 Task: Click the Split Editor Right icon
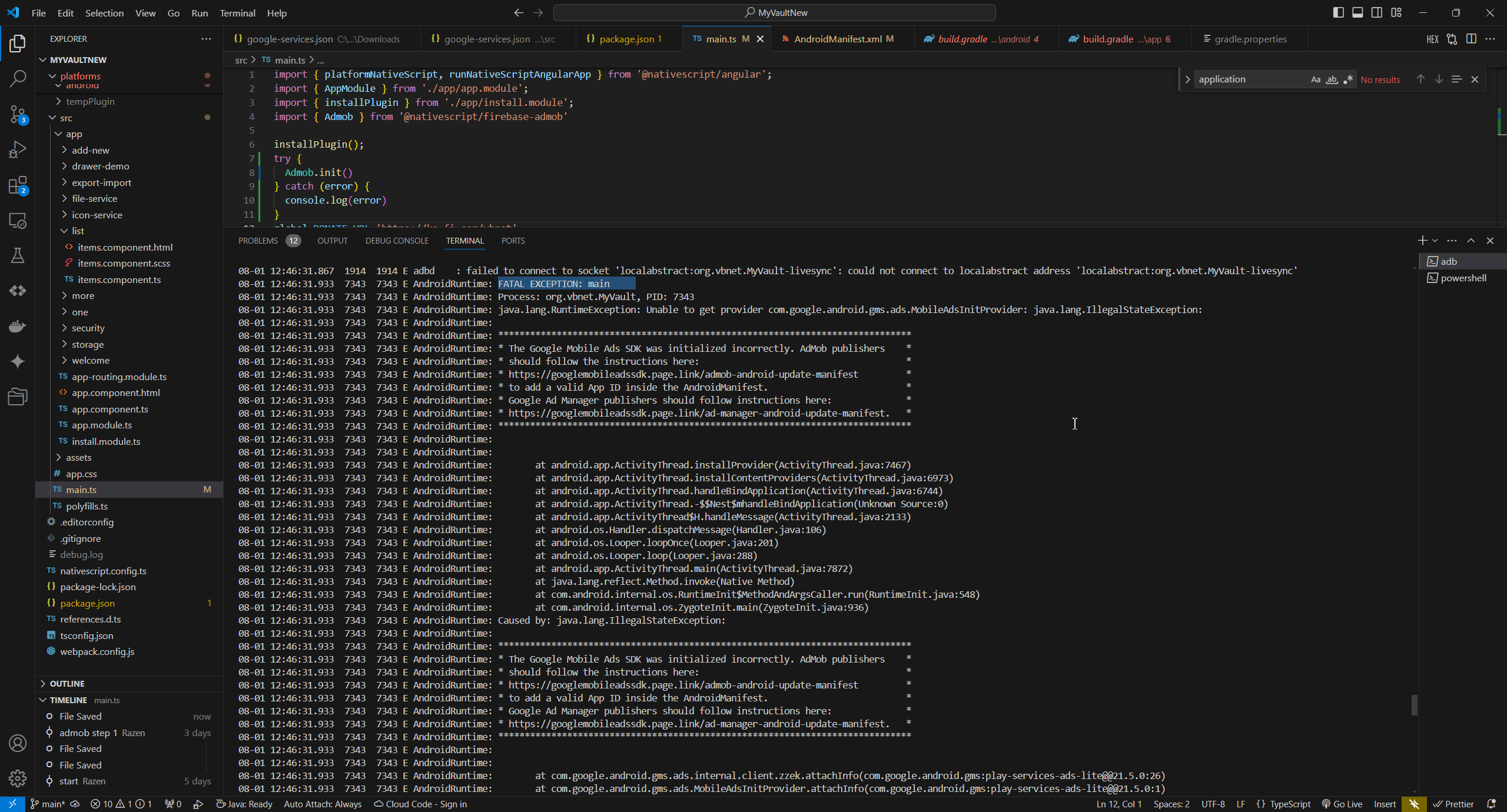1471,39
